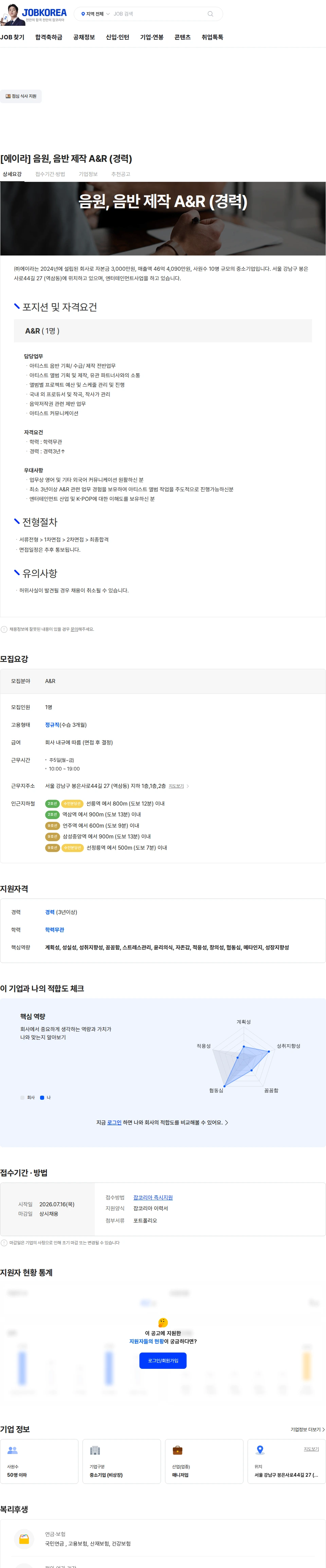This screenshot has width=326, height=1568.
Task: Open the JOBKOREA logo home link
Action: click(44, 12)
